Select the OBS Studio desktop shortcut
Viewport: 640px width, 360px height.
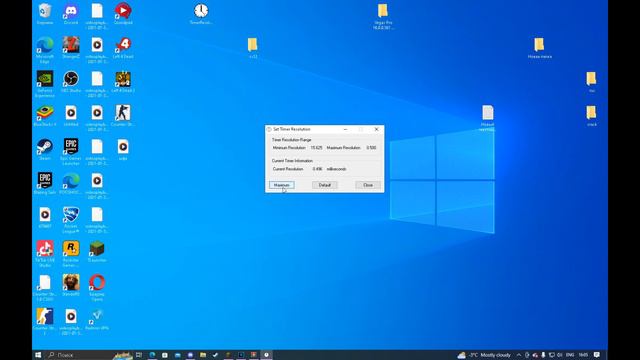click(71, 81)
